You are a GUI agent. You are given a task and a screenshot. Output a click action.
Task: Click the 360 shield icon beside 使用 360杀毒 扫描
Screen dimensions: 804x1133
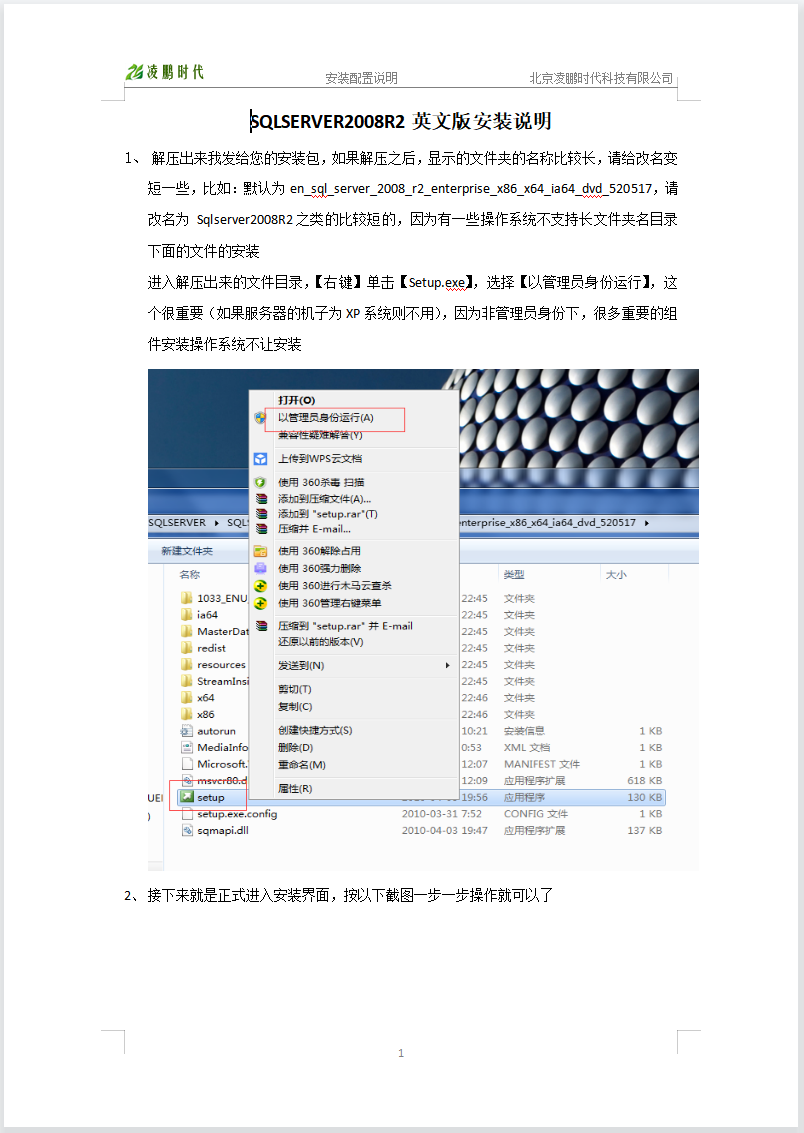pyautogui.click(x=260, y=482)
